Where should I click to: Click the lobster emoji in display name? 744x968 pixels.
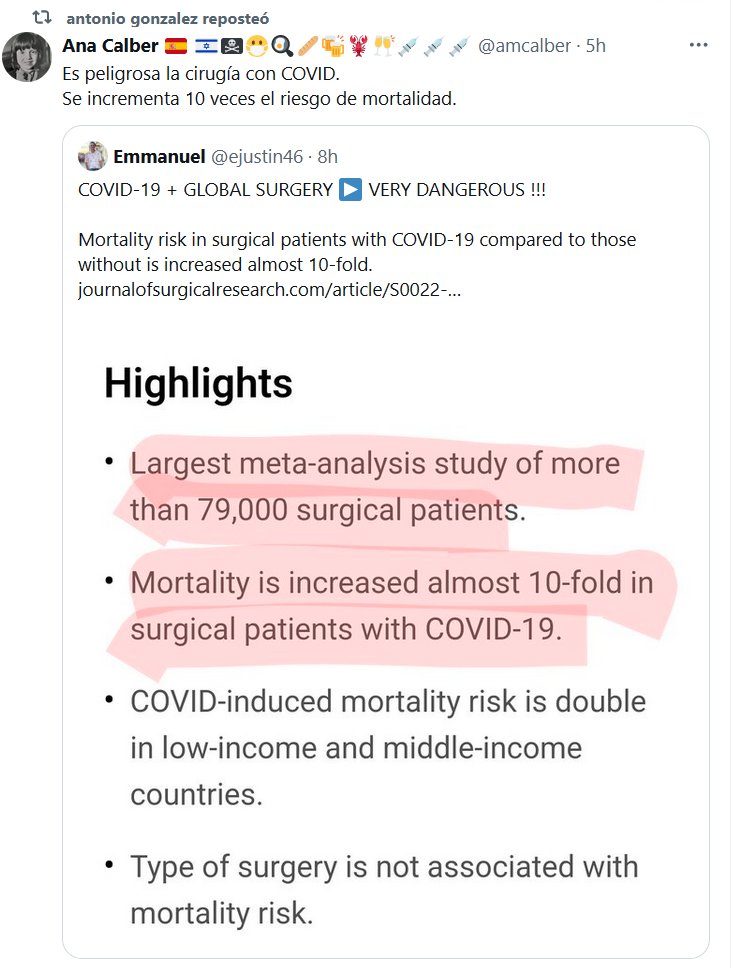[x=358, y=46]
